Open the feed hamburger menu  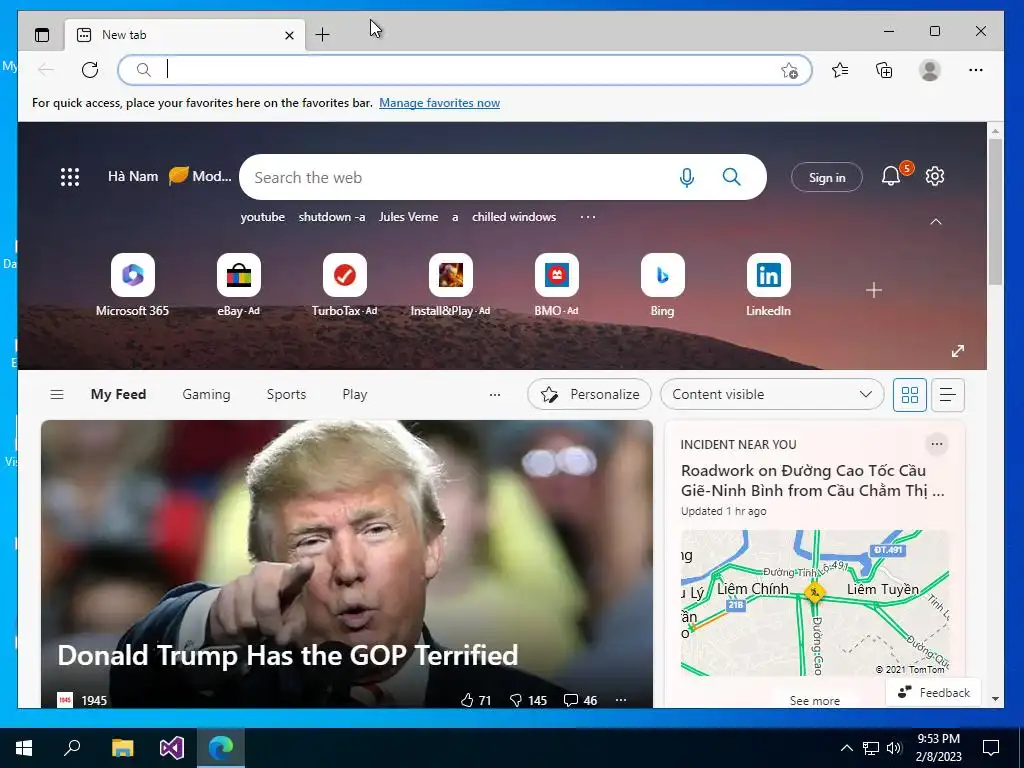(57, 394)
